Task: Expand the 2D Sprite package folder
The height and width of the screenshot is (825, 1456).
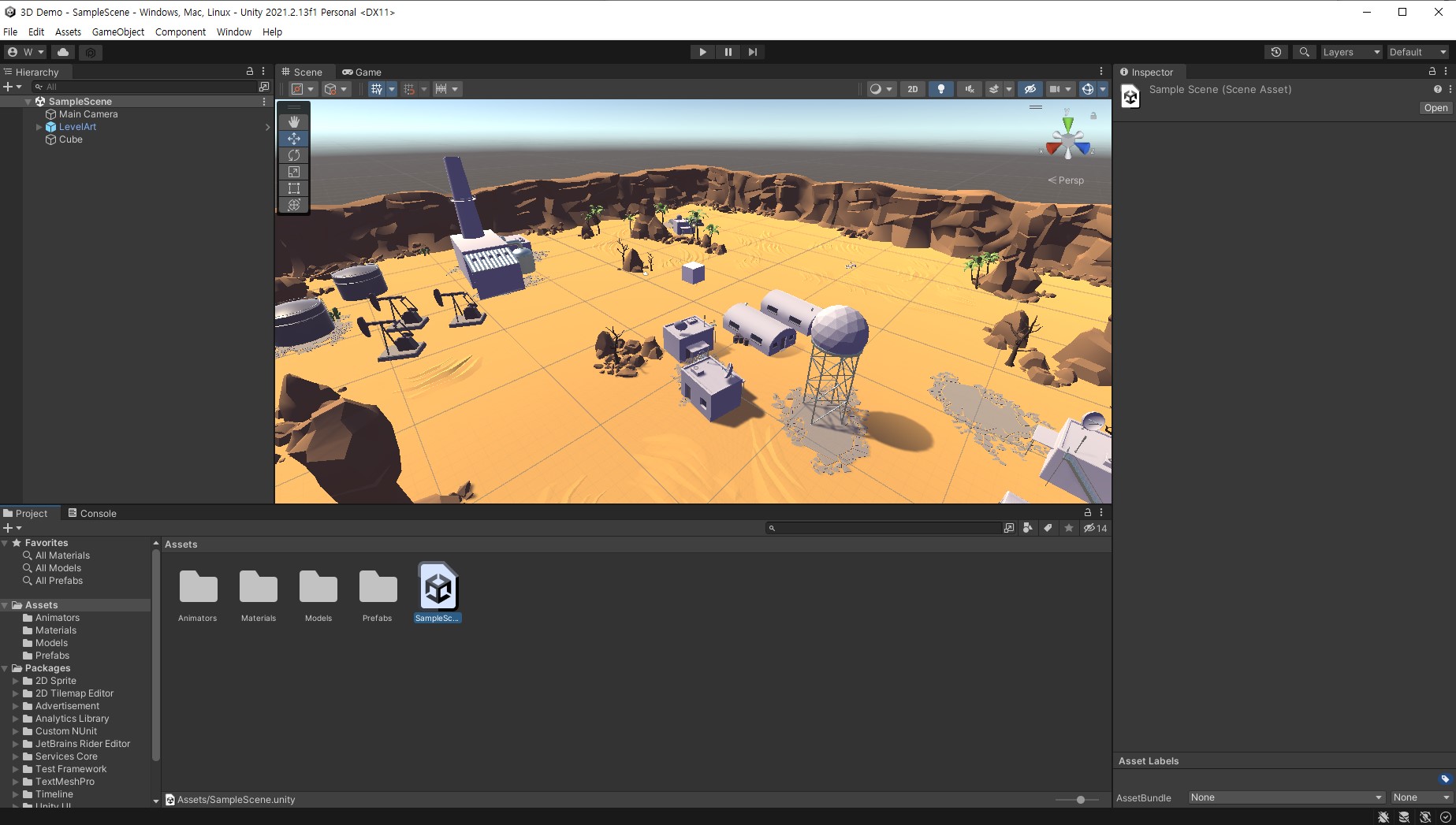Action: coord(16,681)
